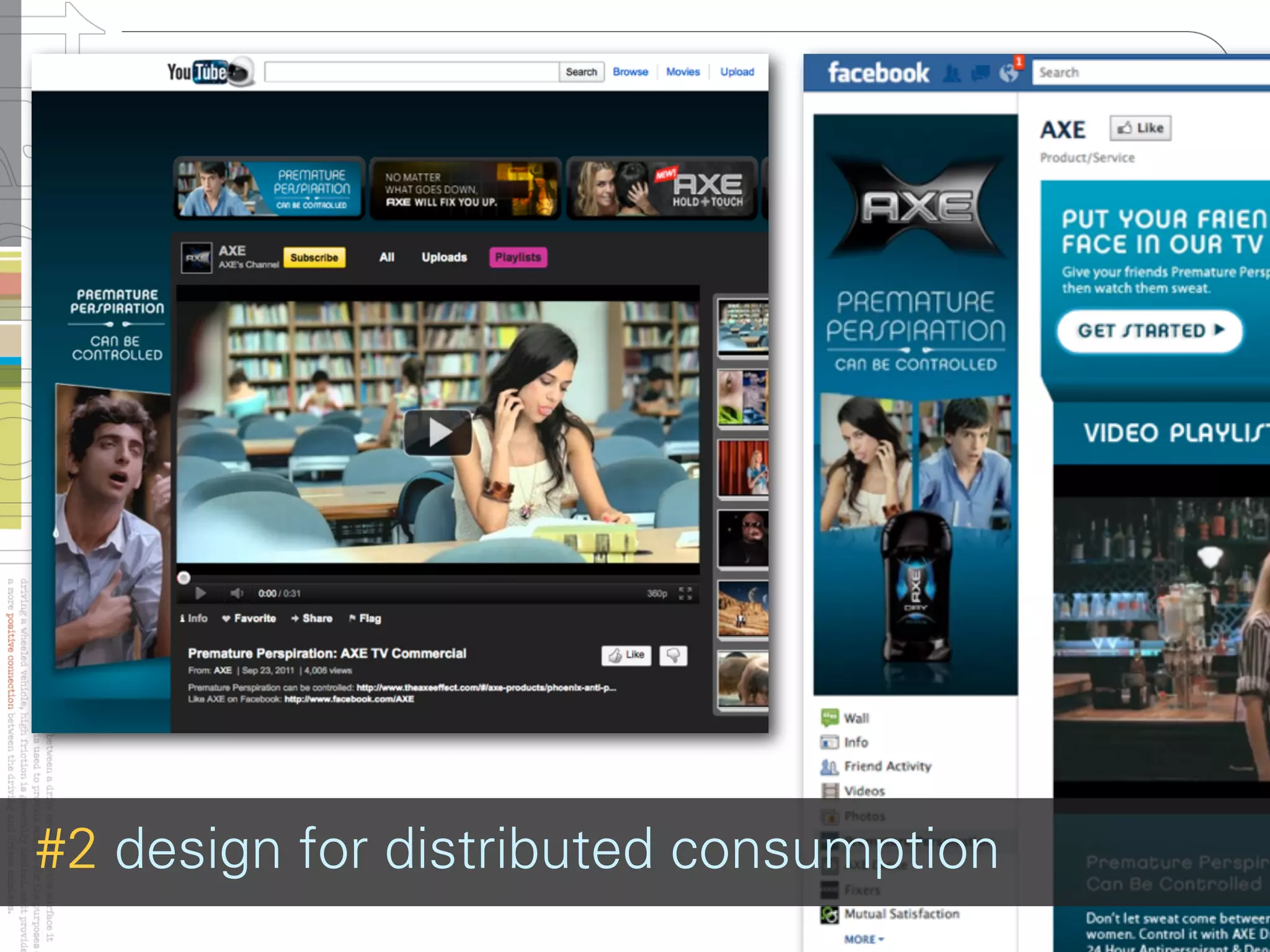
Task: Click the video progress scrubber handle
Action: tap(184, 578)
